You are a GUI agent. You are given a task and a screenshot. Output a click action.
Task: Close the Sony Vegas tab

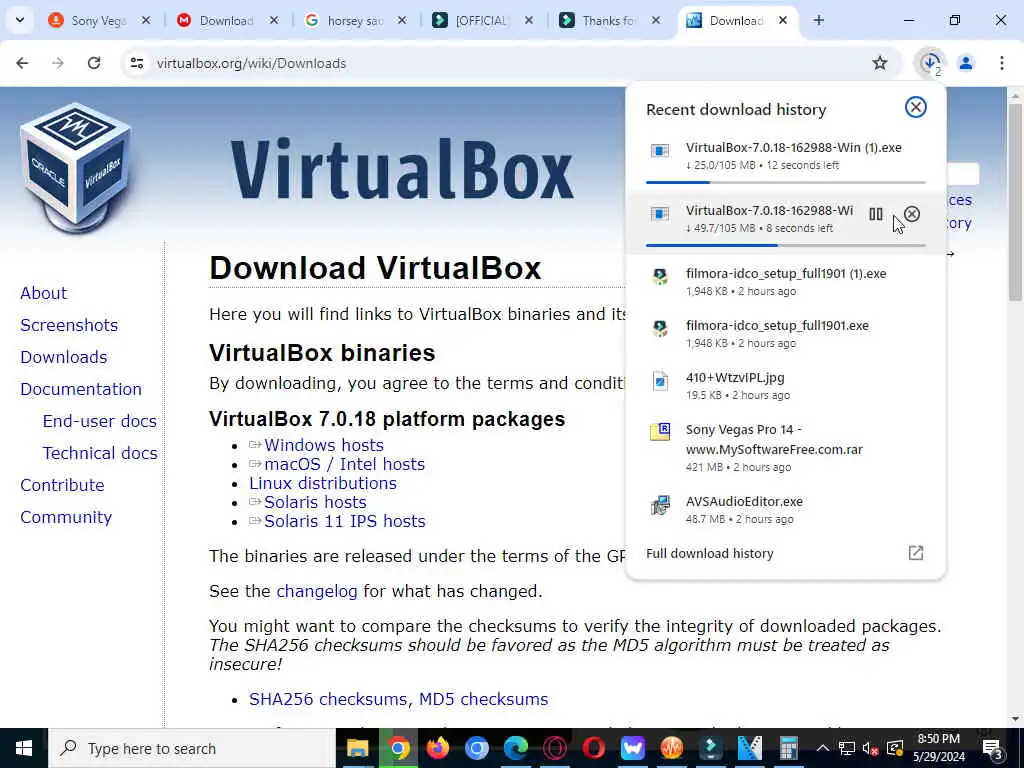pyautogui.click(x=146, y=21)
